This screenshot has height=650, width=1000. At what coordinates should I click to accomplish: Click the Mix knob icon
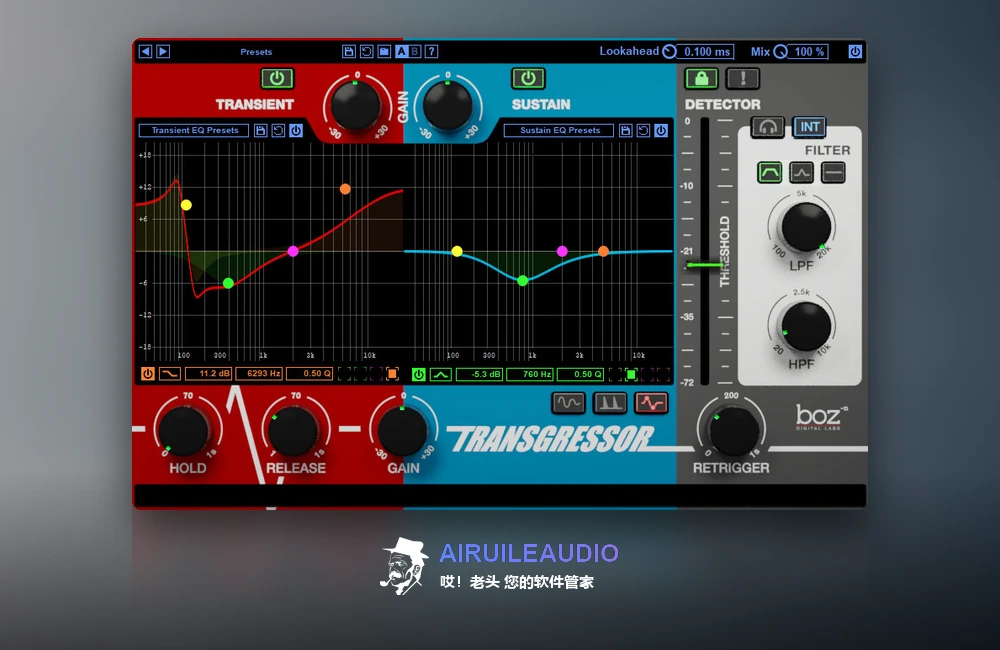781,52
